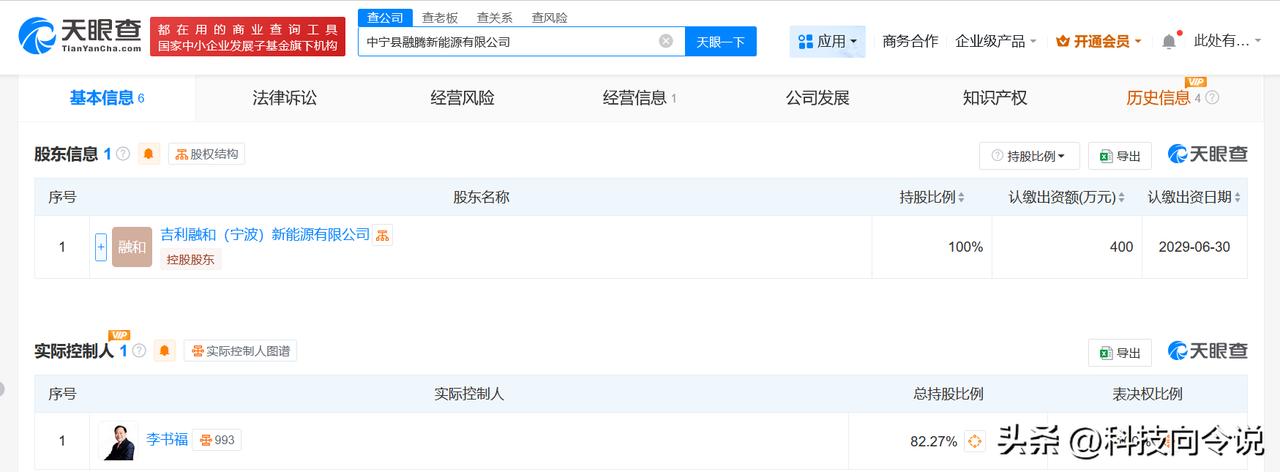Click the 股东名称 column header

click(481, 197)
